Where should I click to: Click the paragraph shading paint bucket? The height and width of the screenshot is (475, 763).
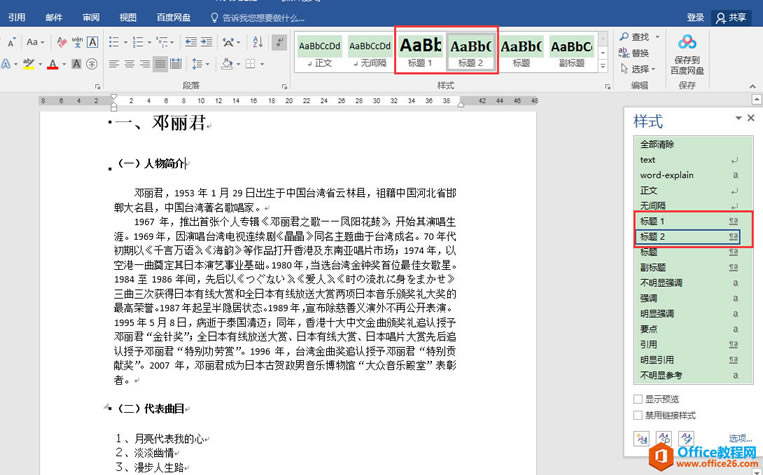[227, 64]
